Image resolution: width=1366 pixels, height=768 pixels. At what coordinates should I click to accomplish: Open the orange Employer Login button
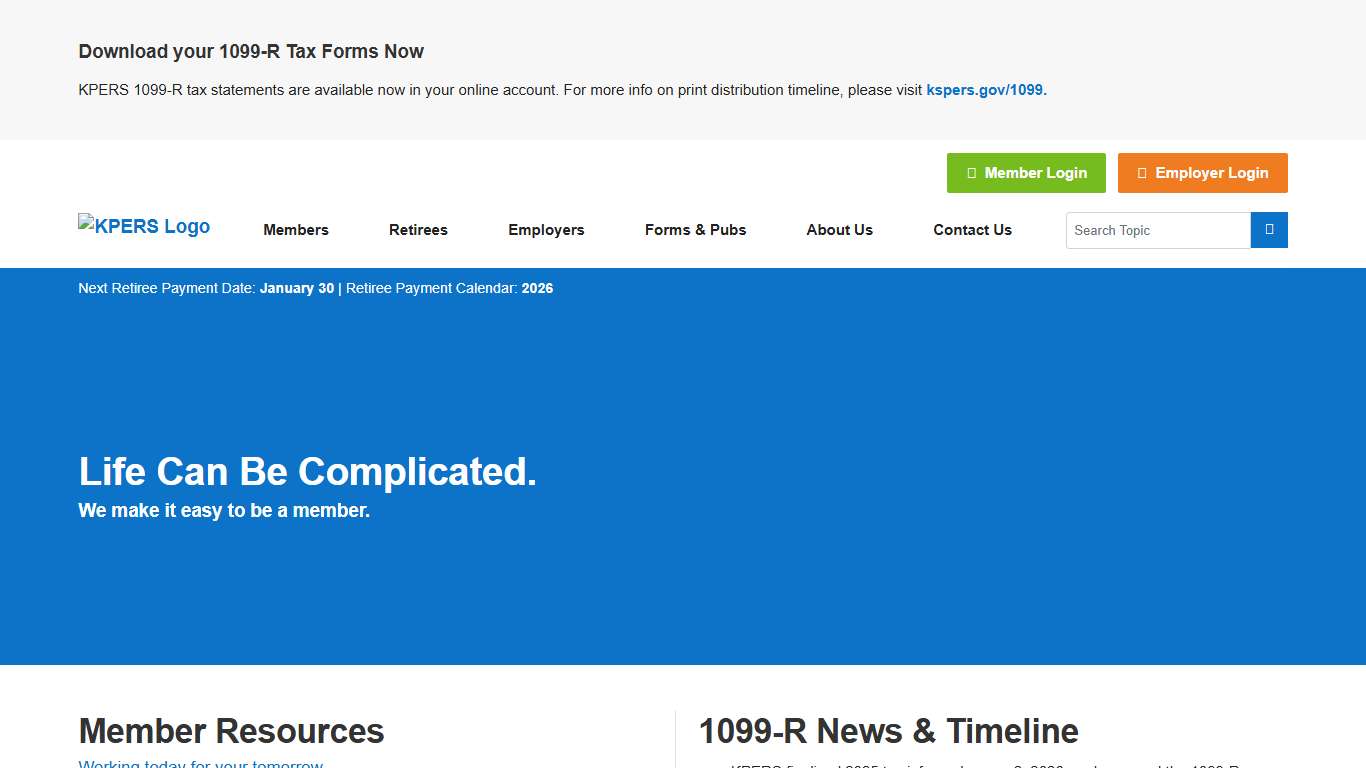(1202, 173)
